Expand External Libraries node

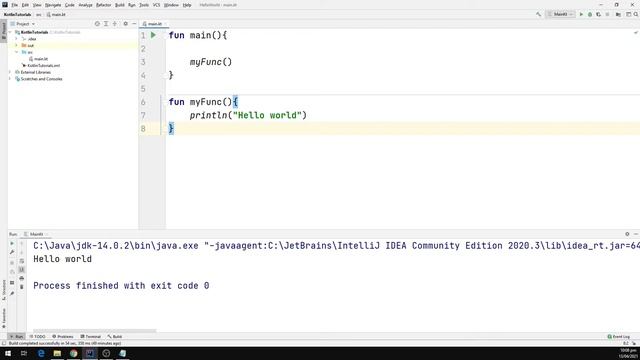coord(11,72)
